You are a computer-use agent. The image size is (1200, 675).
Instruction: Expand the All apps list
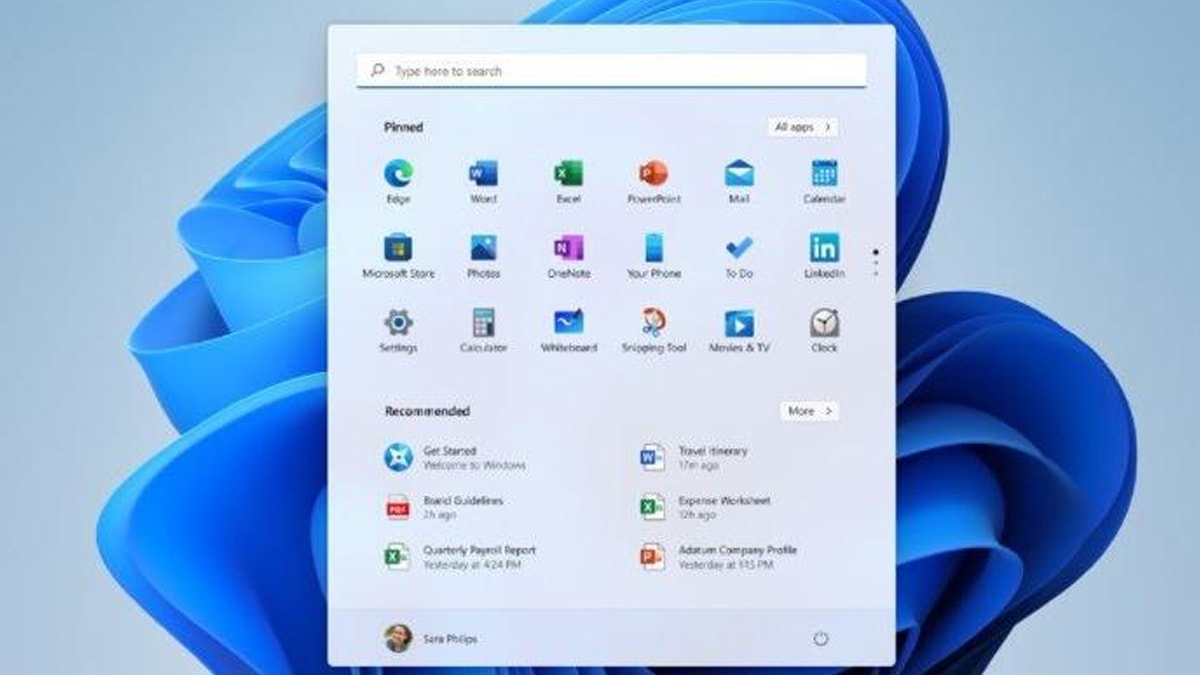point(803,127)
